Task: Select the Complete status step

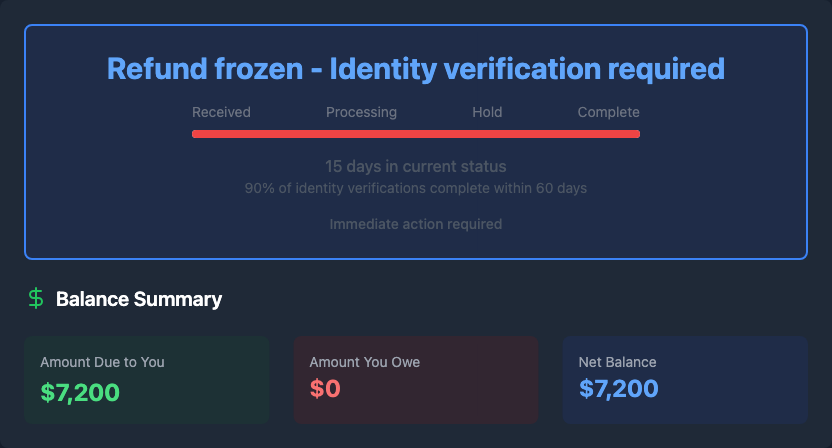Action: (x=608, y=112)
